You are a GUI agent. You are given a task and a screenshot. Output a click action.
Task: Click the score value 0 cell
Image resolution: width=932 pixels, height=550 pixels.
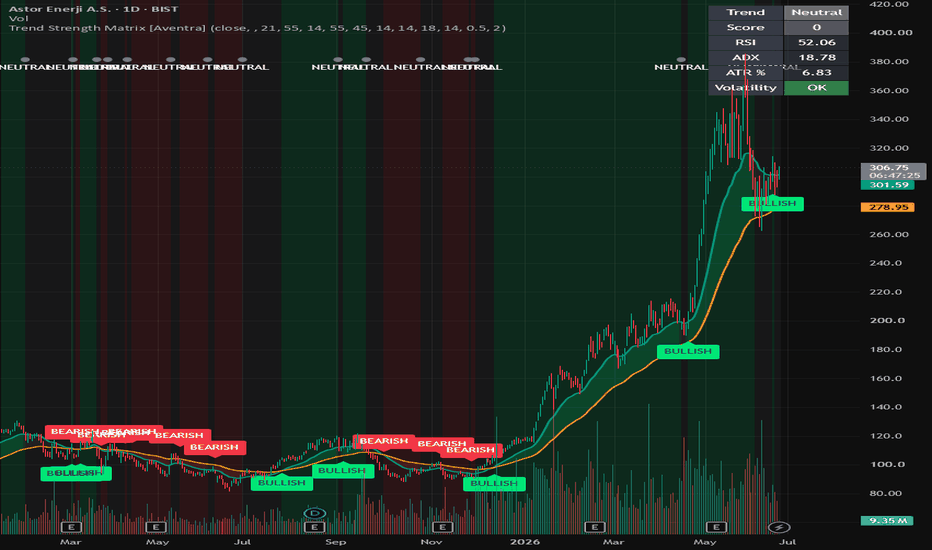816,27
